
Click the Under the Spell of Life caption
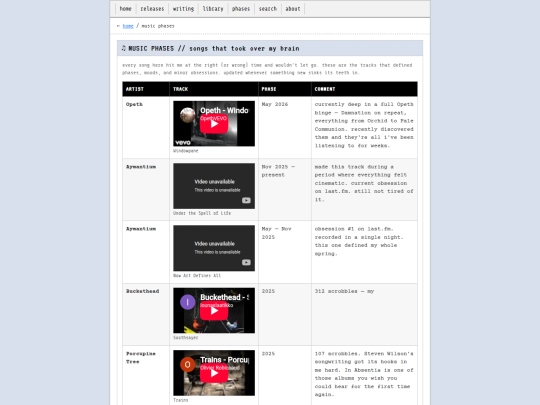tap(202, 213)
